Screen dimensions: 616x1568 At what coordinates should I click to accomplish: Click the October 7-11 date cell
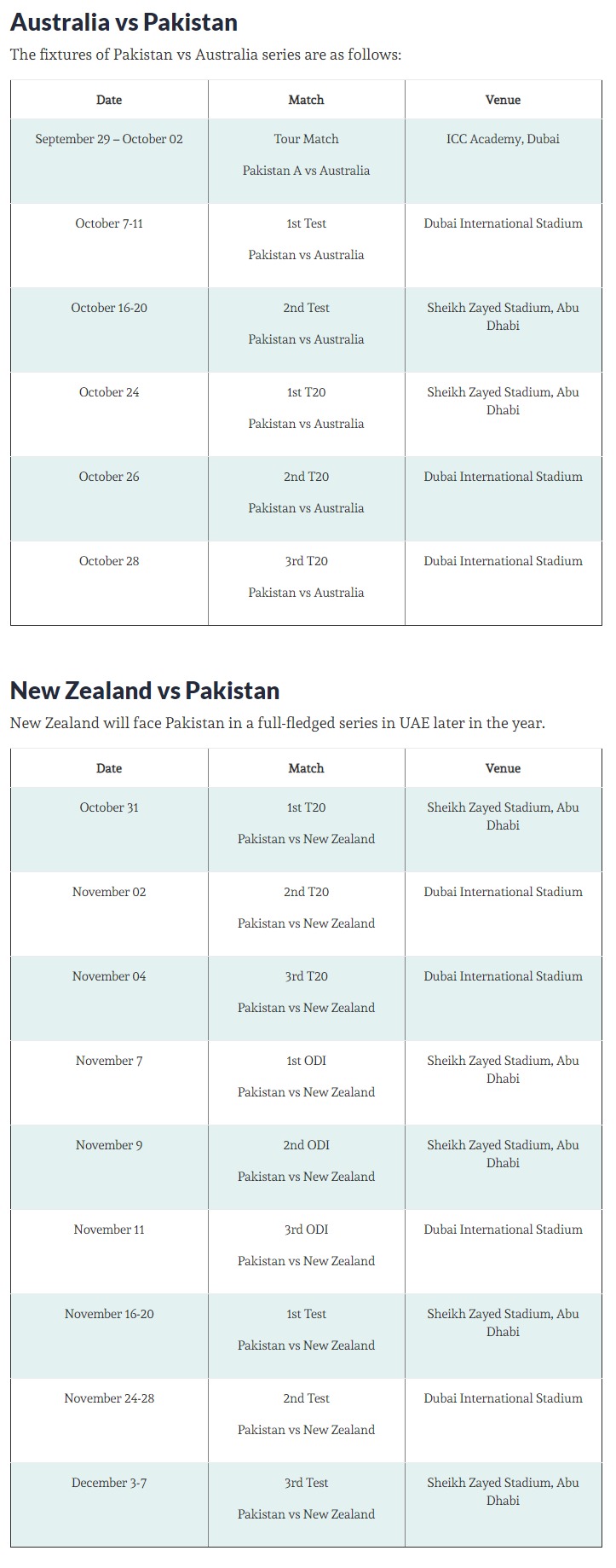coord(109,223)
